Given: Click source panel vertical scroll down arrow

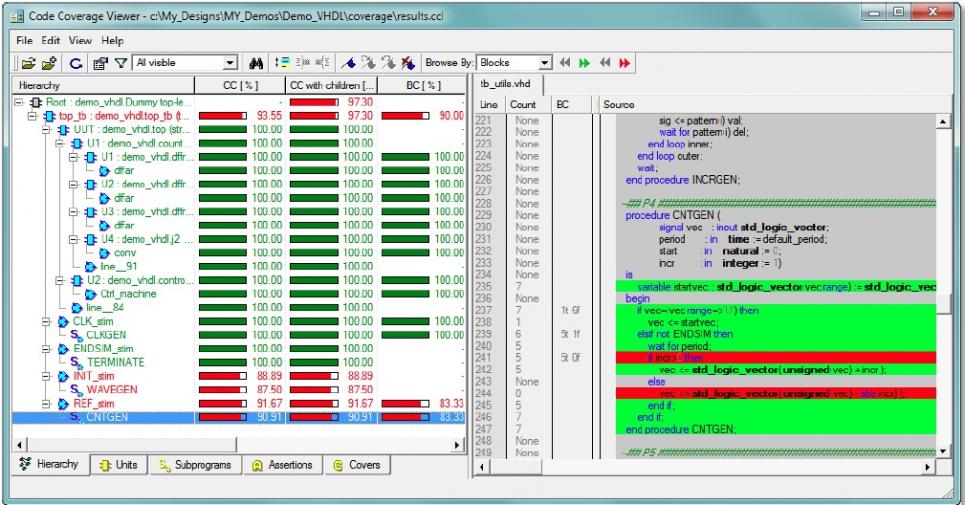Looking at the screenshot, I should pos(943,451).
